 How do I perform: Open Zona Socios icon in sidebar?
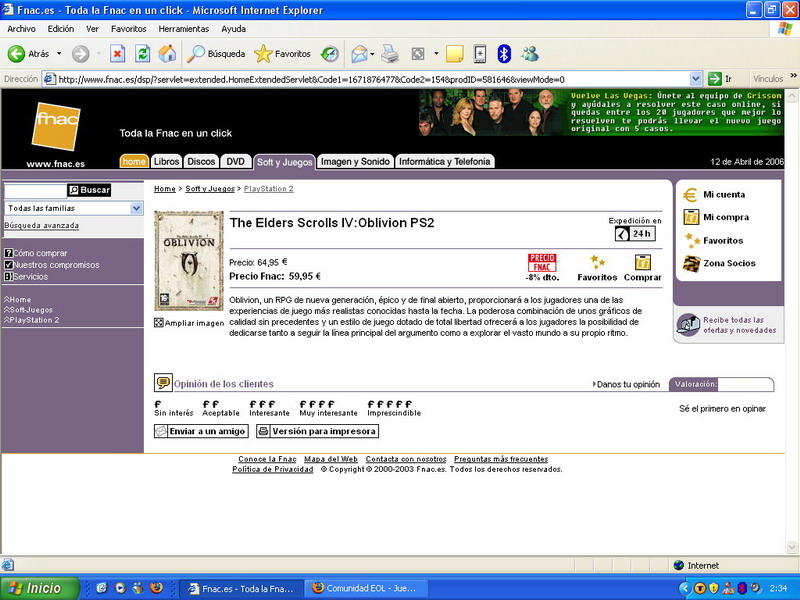(690, 264)
